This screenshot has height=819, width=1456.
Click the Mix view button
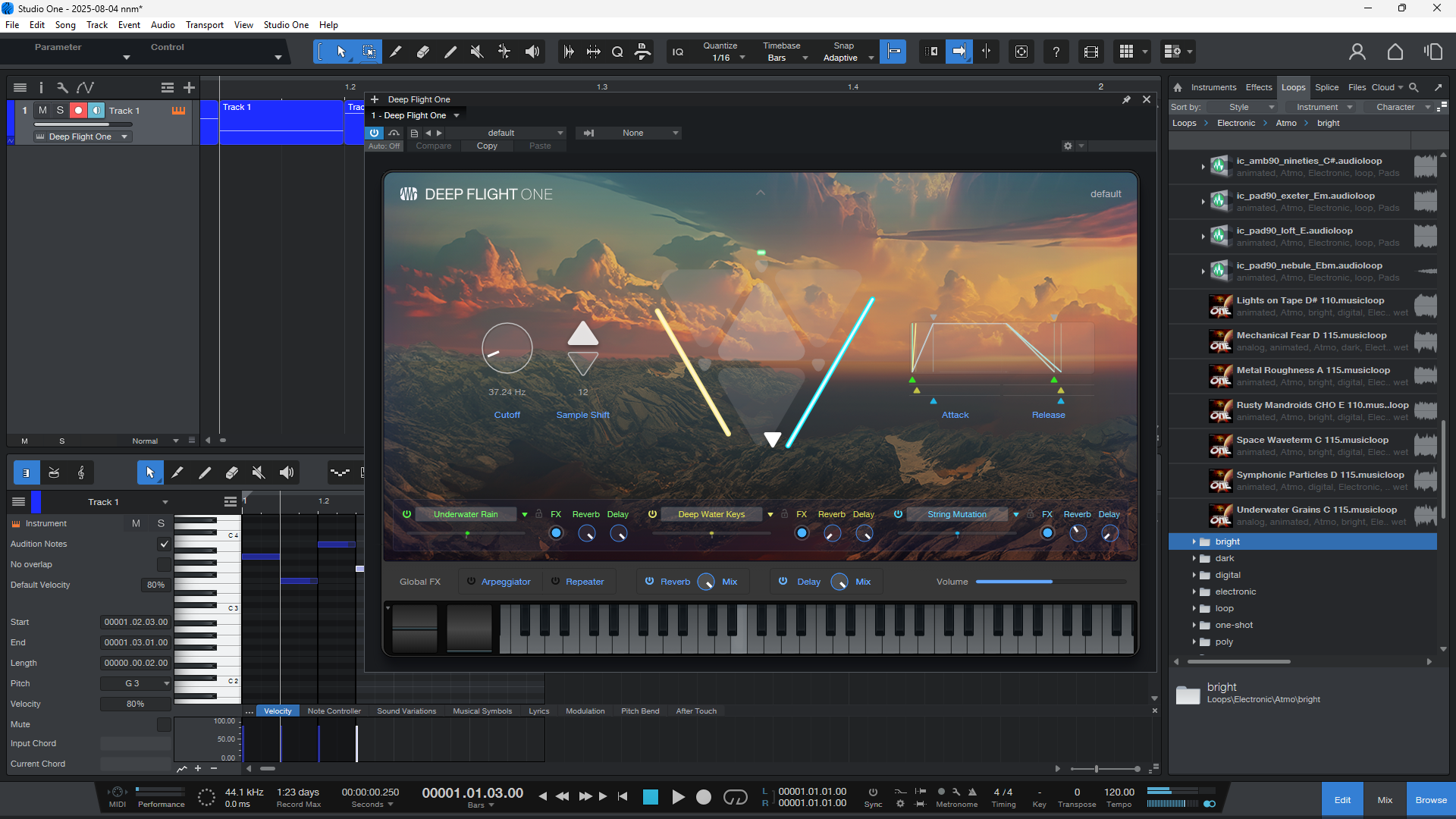pos(1385,800)
